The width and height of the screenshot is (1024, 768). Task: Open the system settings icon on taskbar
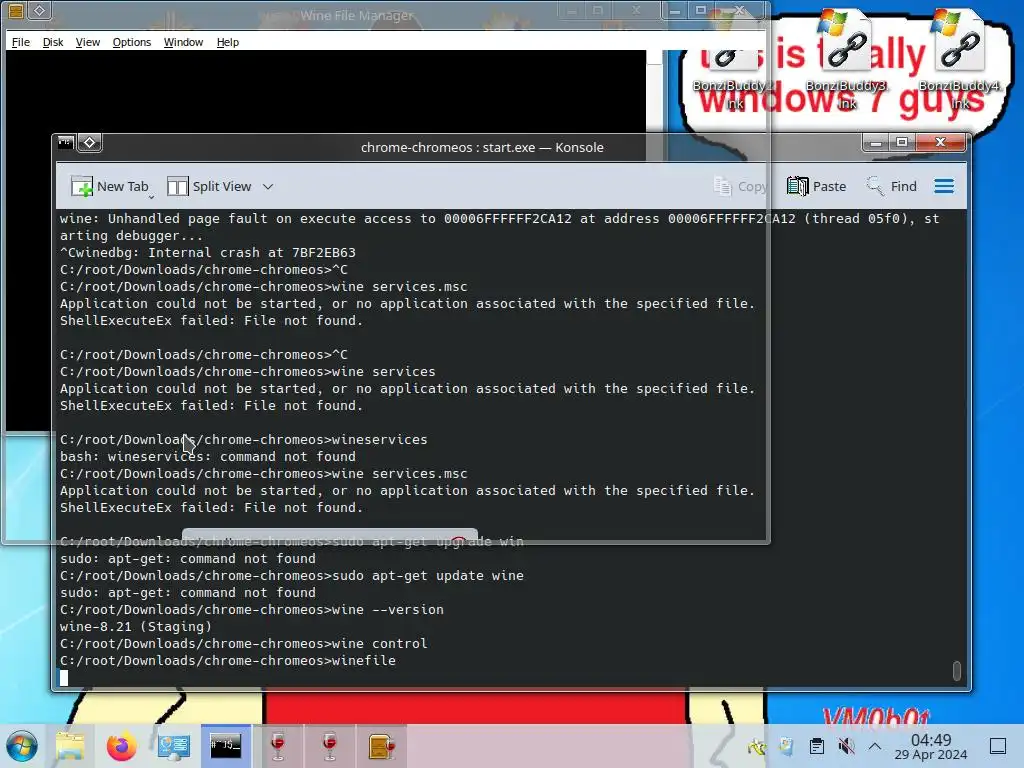click(174, 746)
